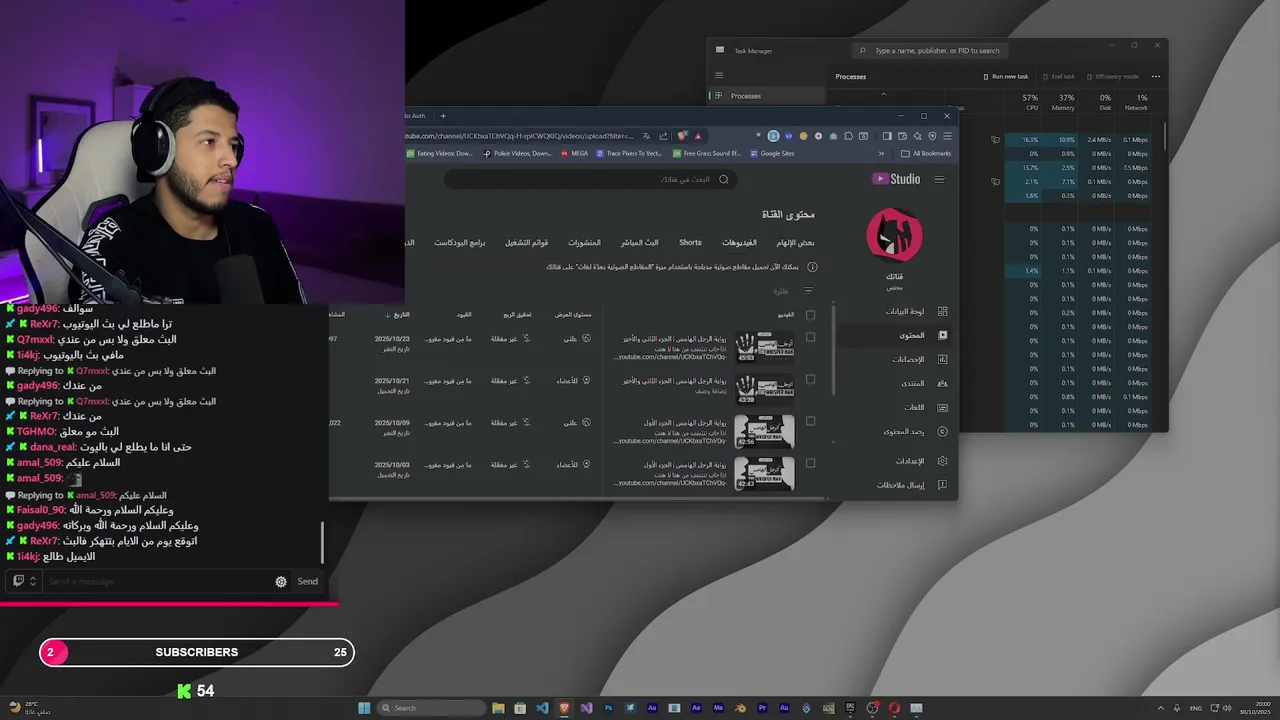Switch to the المنشورات posts tab
Viewport: 1280px width, 720px height.
584,243
